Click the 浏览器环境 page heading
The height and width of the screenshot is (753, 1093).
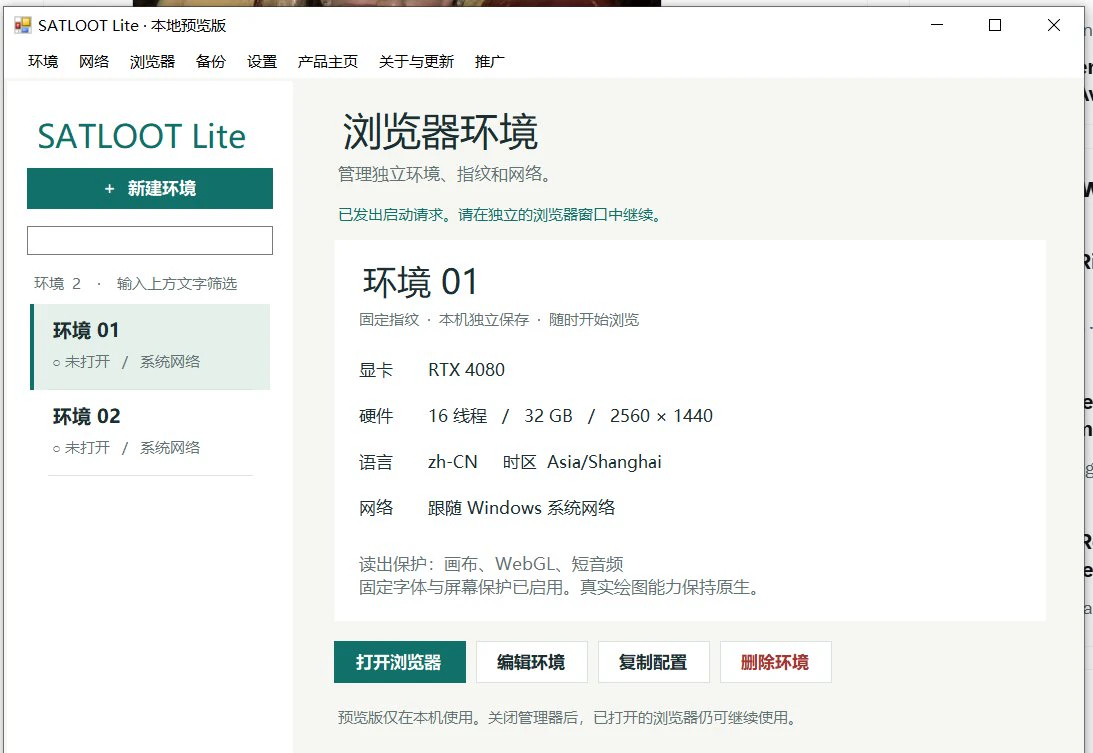pos(440,132)
